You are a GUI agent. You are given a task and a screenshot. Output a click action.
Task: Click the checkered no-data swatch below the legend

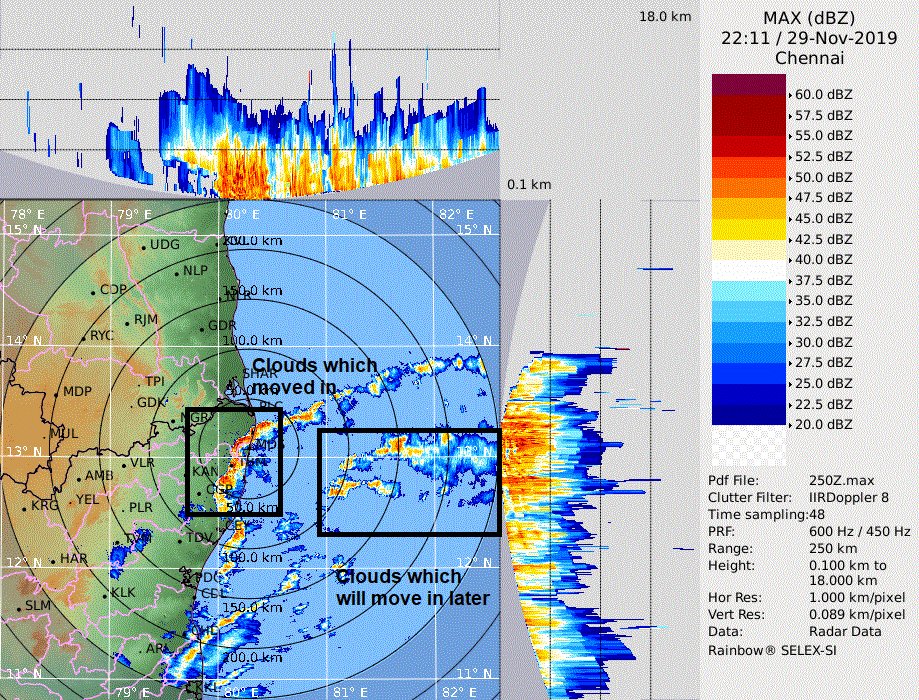[x=748, y=446]
